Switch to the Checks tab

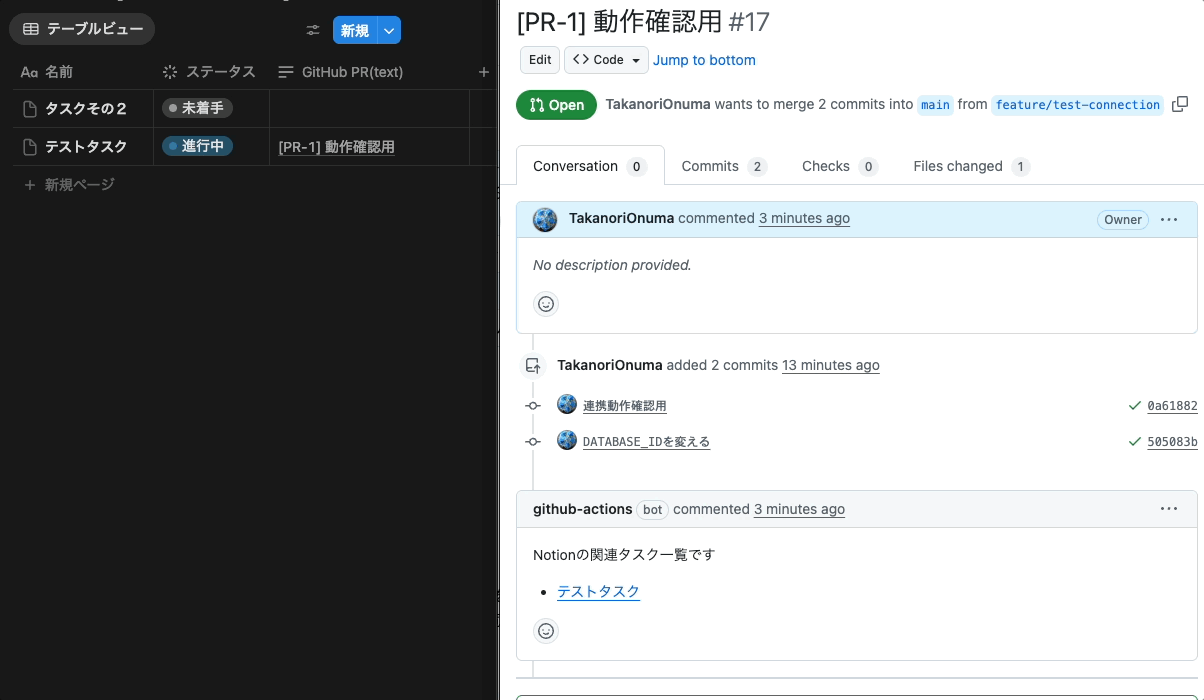click(839, 166)
